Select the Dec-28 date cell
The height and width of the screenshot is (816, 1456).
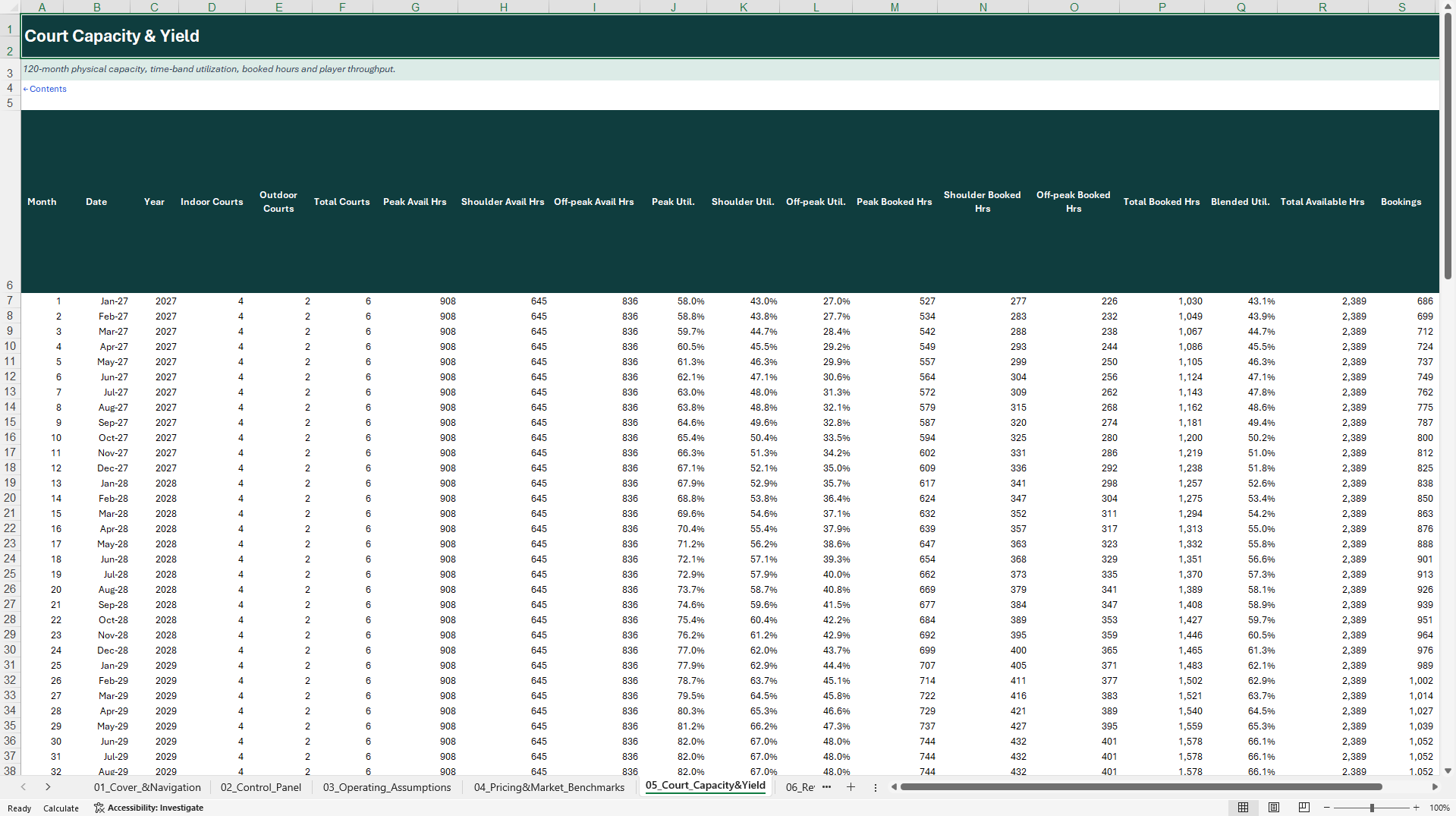click(96, 651)
